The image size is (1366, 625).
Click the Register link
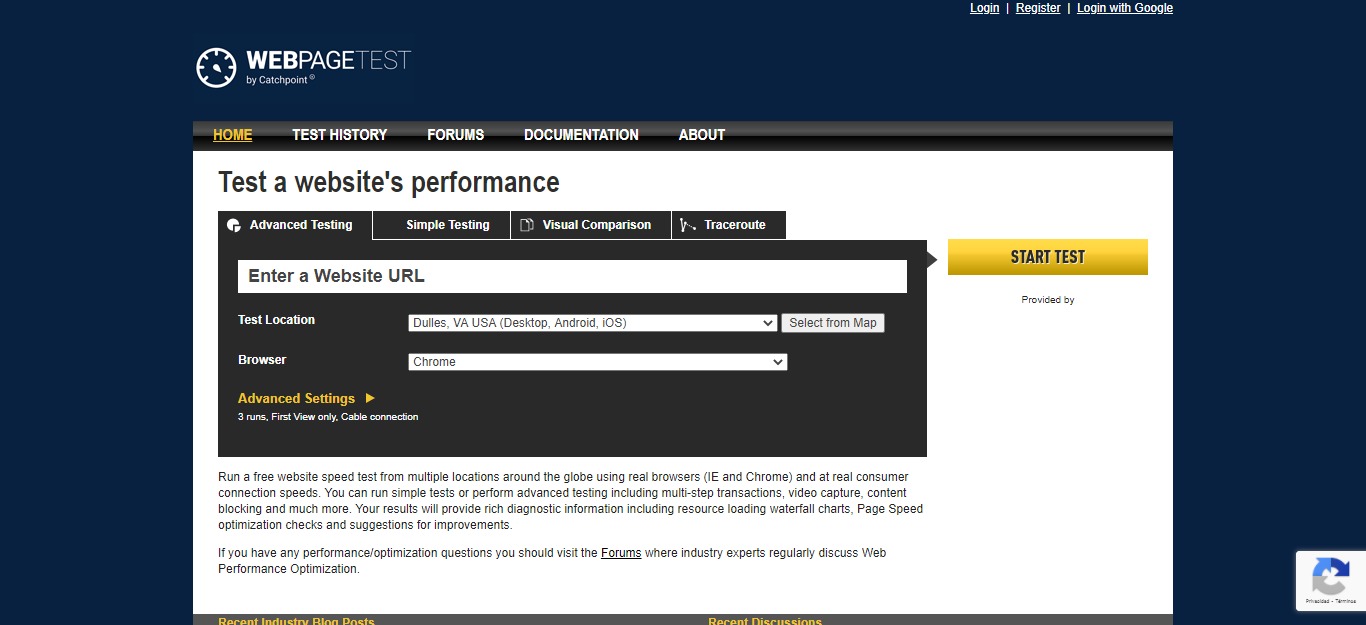point(1038,8)
